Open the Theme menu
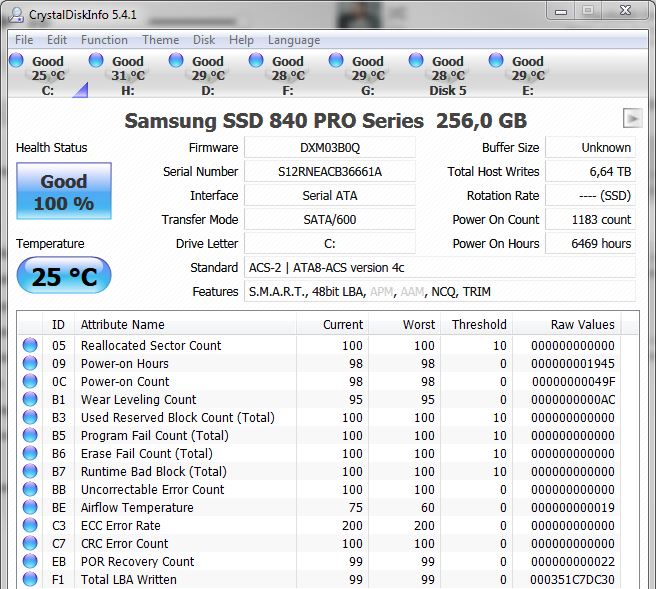Image resolution: width=656 pixels, height=589 pixels. point(161,40)
